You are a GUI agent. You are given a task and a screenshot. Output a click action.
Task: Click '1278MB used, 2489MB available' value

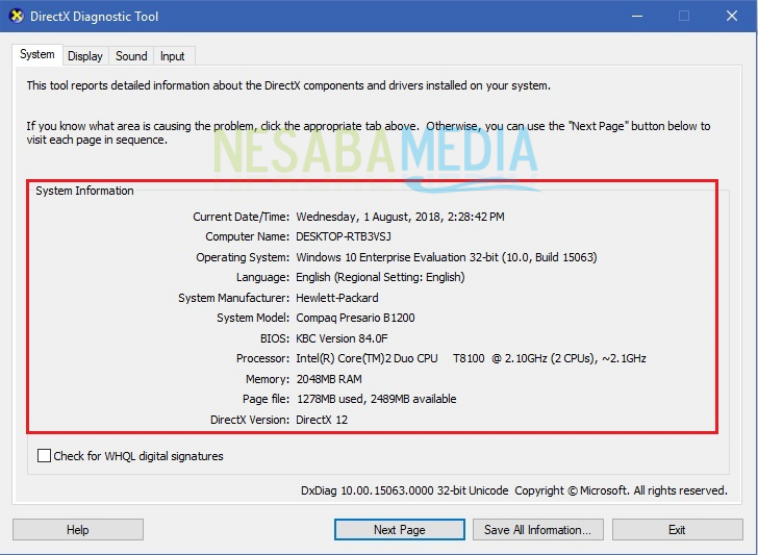[x=376, y=399]
